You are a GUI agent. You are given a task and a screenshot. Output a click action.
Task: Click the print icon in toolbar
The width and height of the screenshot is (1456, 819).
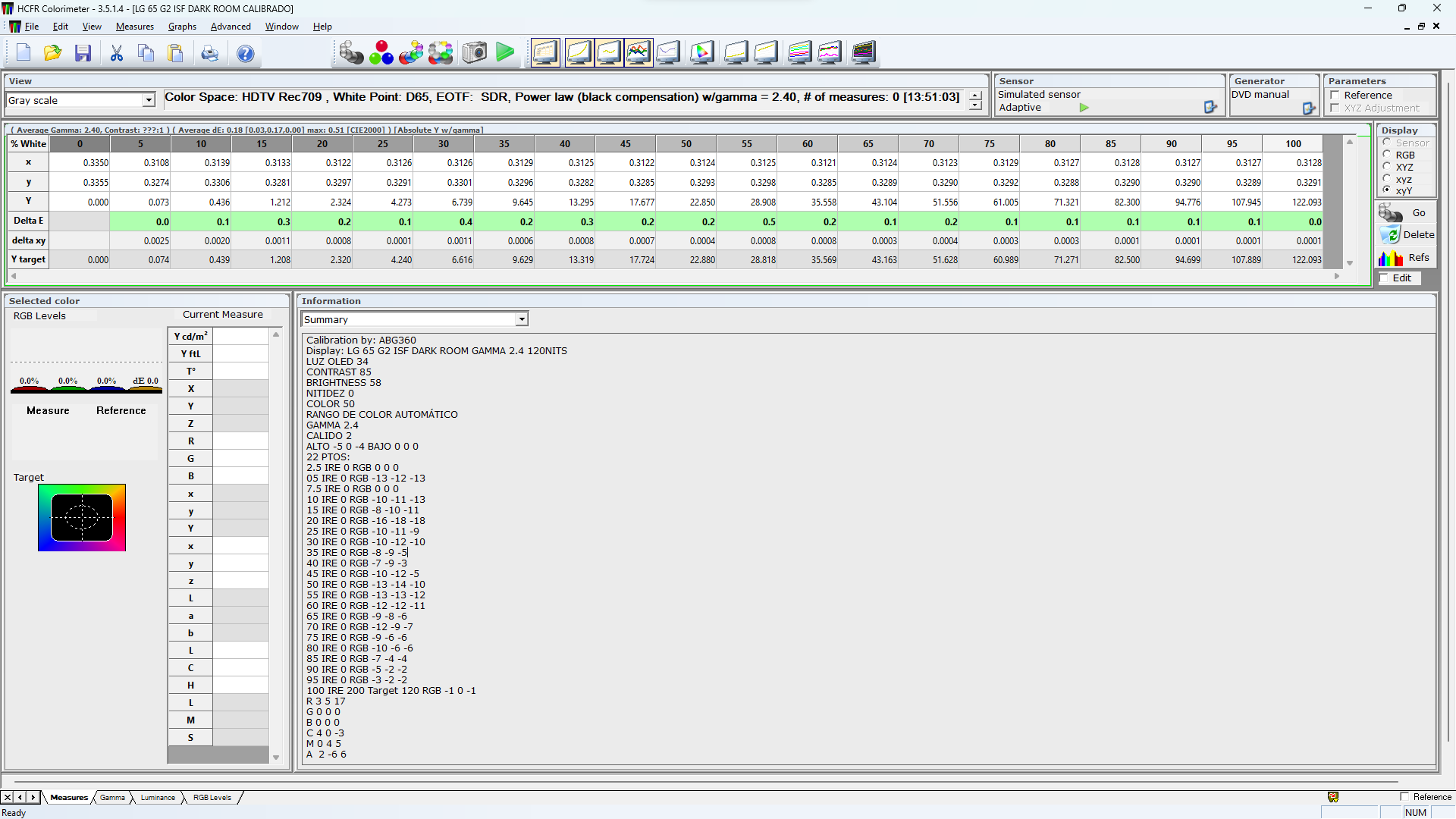[209, 53]
